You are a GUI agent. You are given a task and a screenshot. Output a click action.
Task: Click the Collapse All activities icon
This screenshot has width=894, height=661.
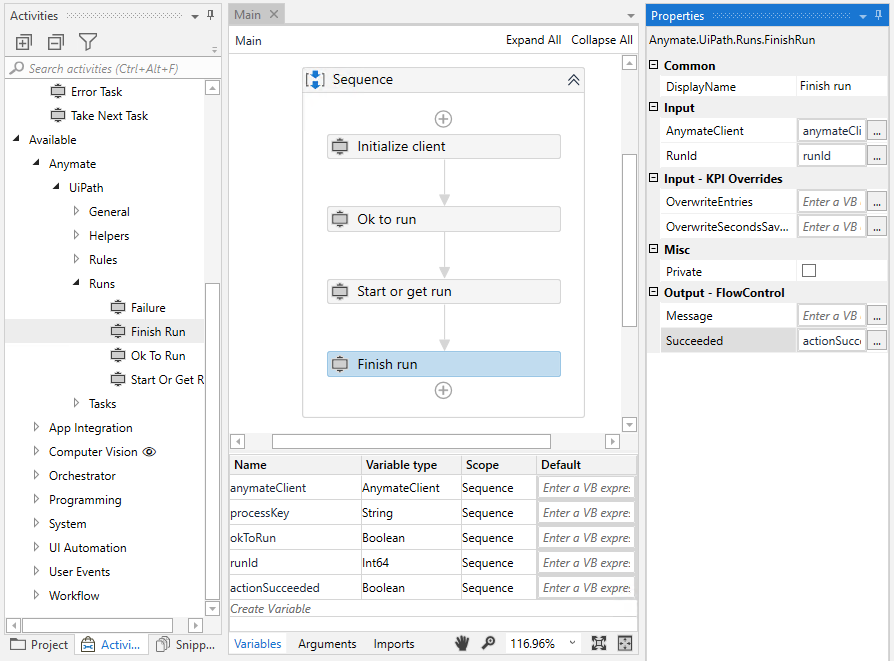(x=56, y=42)
